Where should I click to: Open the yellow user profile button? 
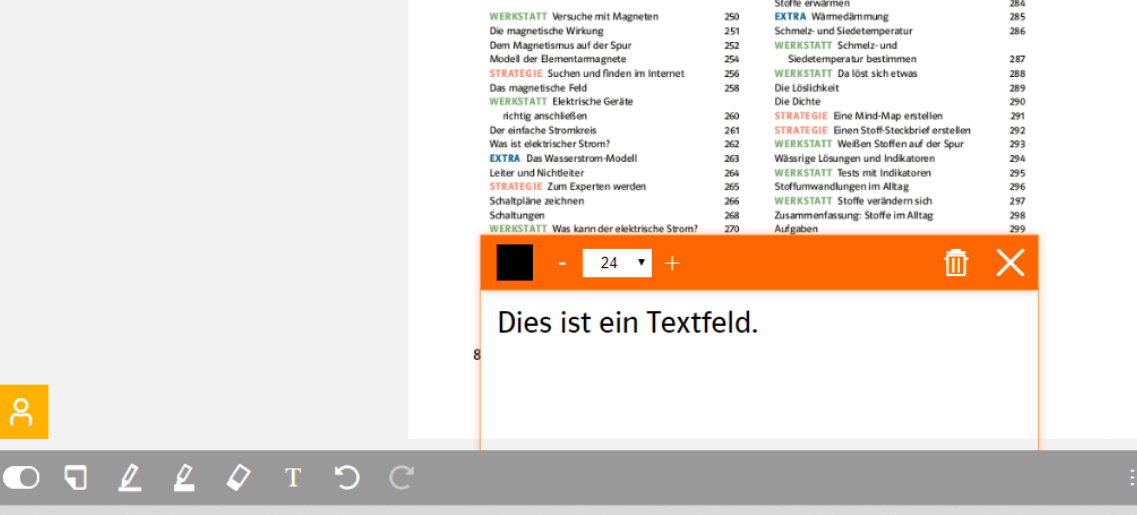pyautogui.click(x=23, y=412)
